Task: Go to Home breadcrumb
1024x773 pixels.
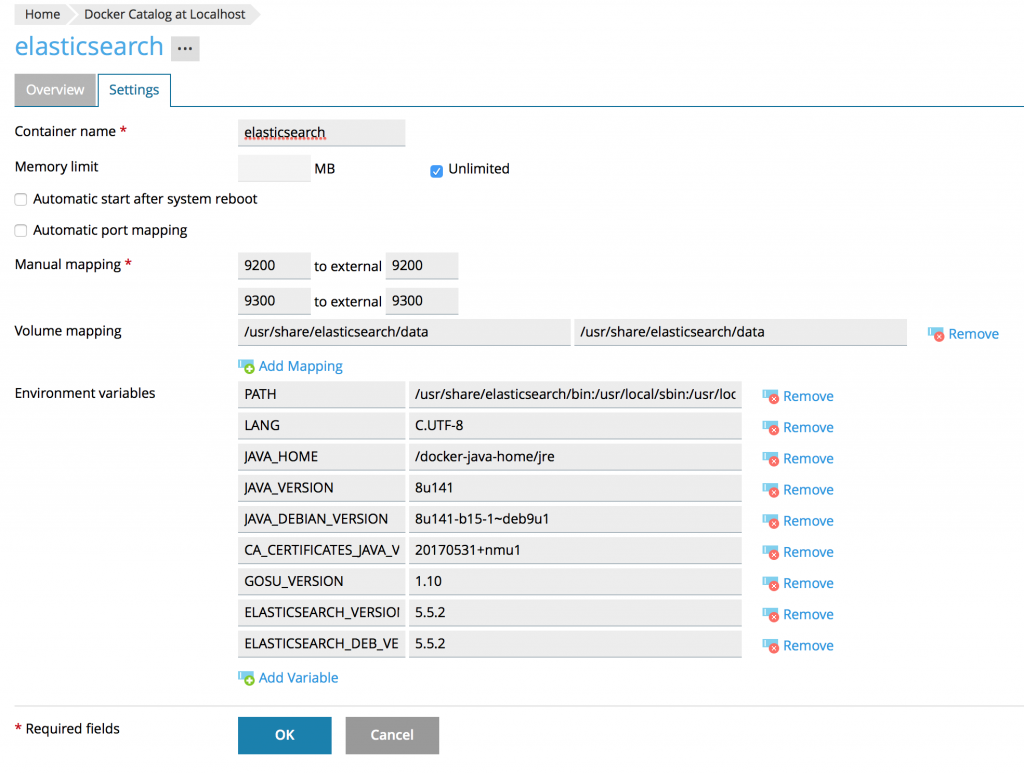Action: pyautogui.click(x=42, y=14)
